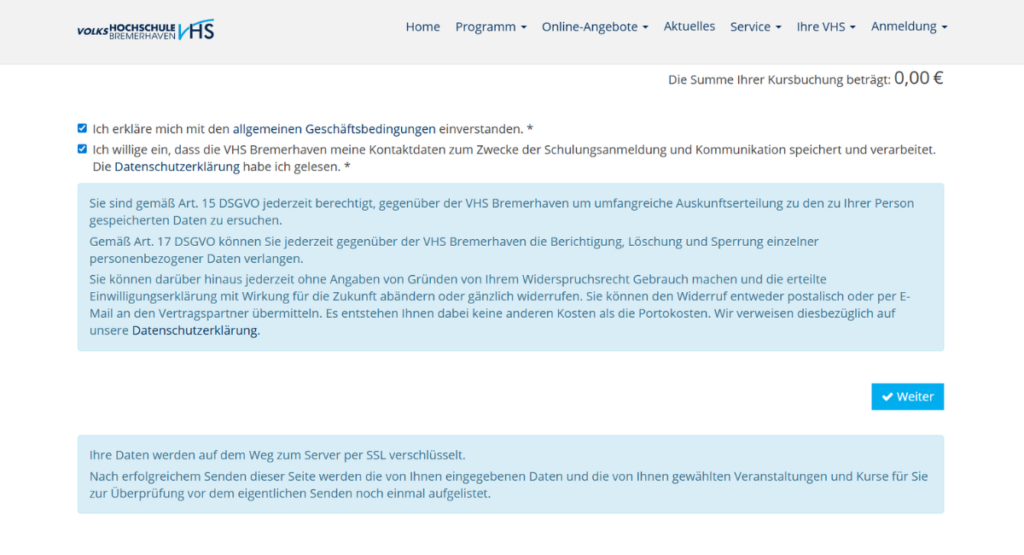Viewport: 1024px width, 555px height.
Task: Open the Aktuelles menu item
Action: (689, 27)
